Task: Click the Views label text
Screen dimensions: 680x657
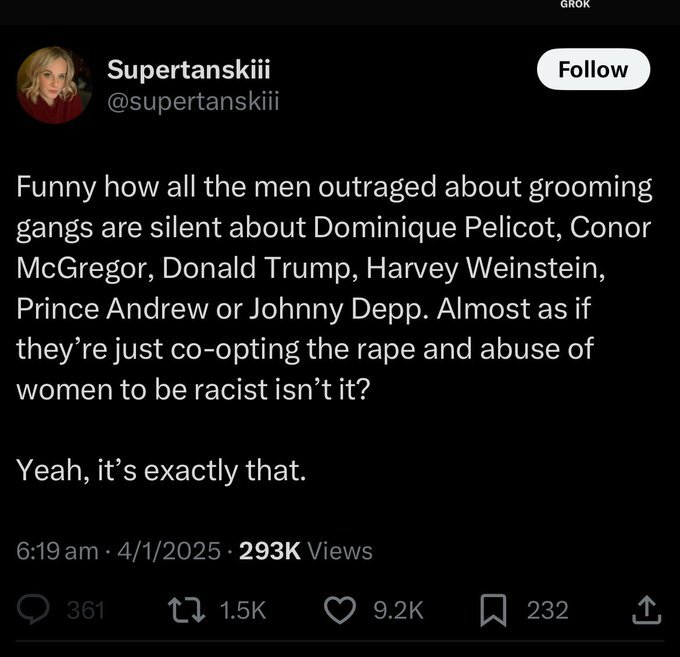Action: pyautogui.click(x=340, y=551)
